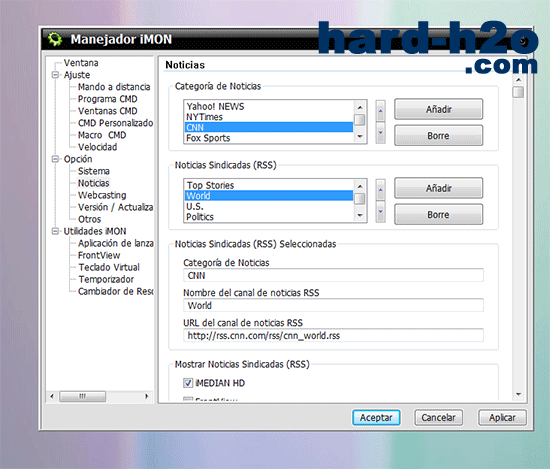Select Politics RSS feed
The image size is (550, 469).
[x=269, y=217]
